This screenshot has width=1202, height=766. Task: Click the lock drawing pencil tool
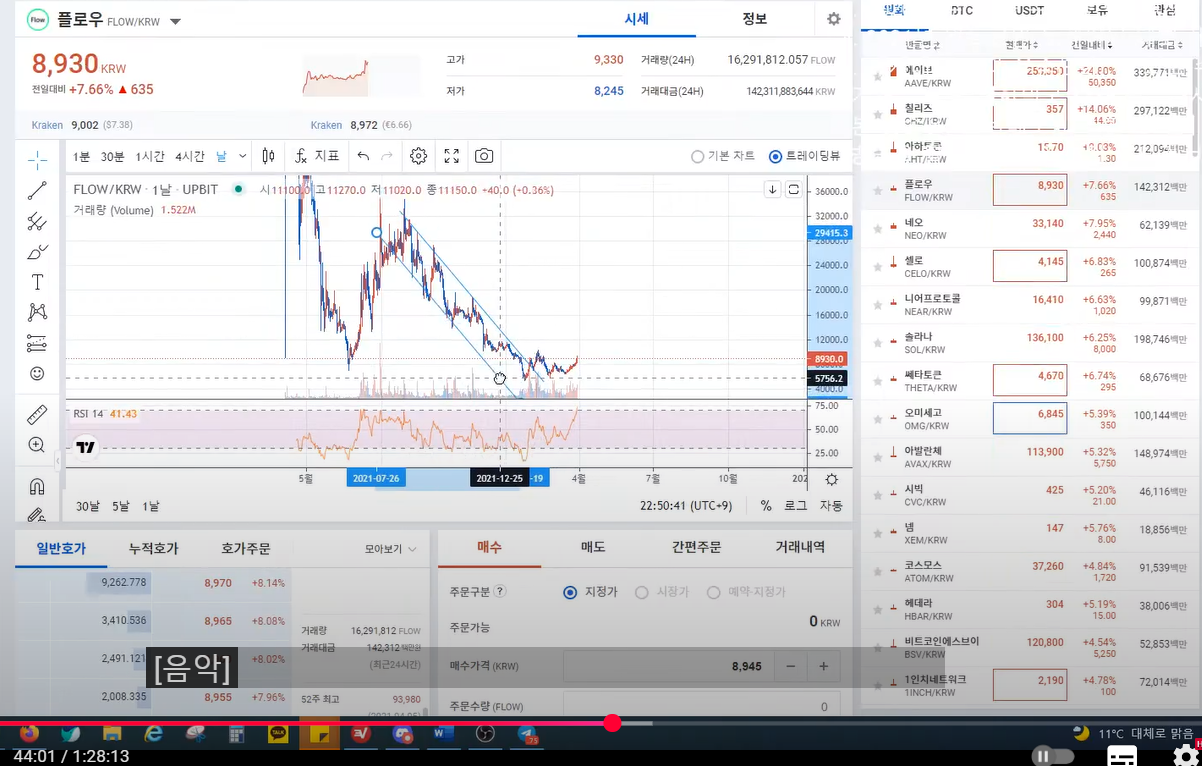(37, 515)
